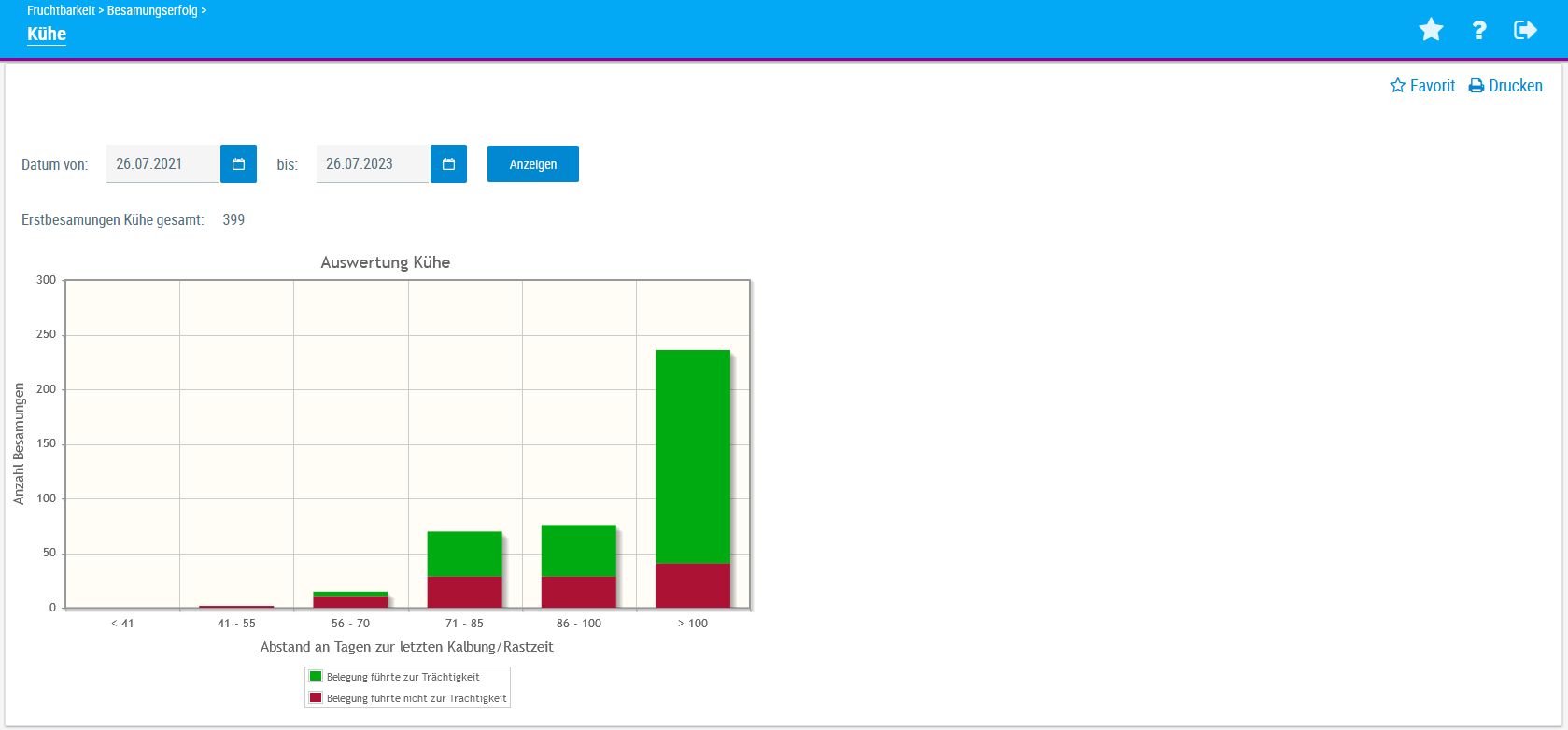Viewport: 1568px width, 730px height.
Task: Focus the Datum von date field
Action: [x=162, y=164]
